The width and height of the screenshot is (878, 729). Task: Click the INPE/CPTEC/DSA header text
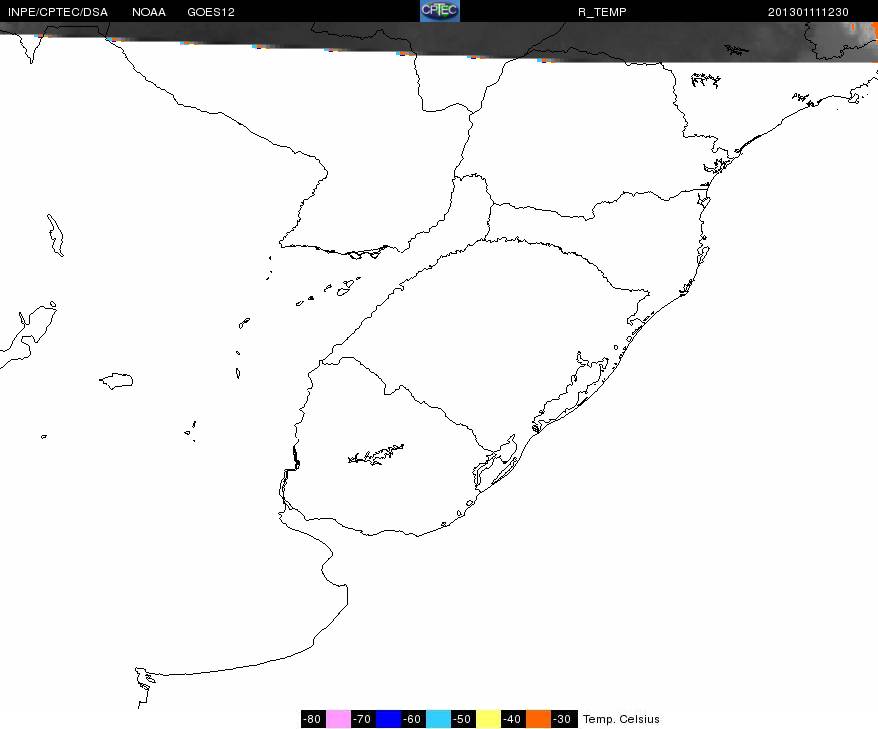(x=58, y=12)
